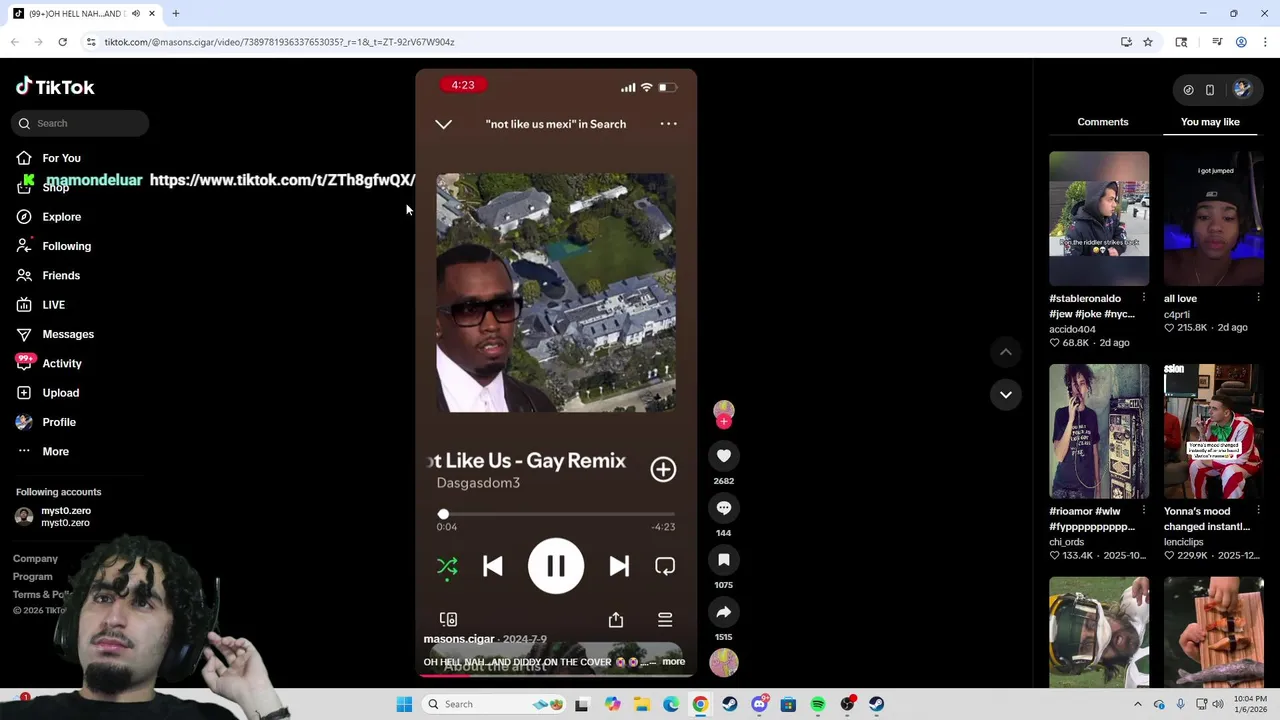Open the accido404 author link
The image size is (1280, 720).
(x=1072, y=329)
